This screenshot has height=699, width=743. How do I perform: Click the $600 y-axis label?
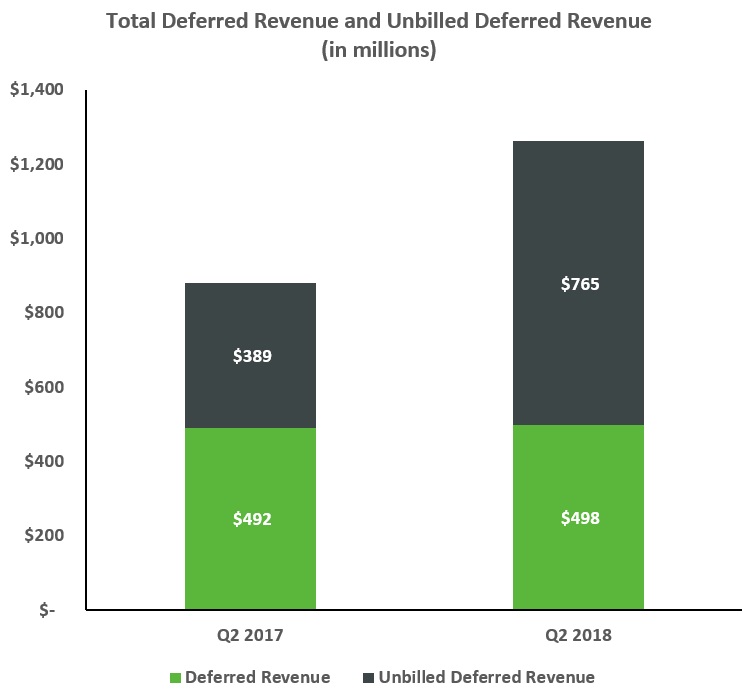[x=40, y=387]
